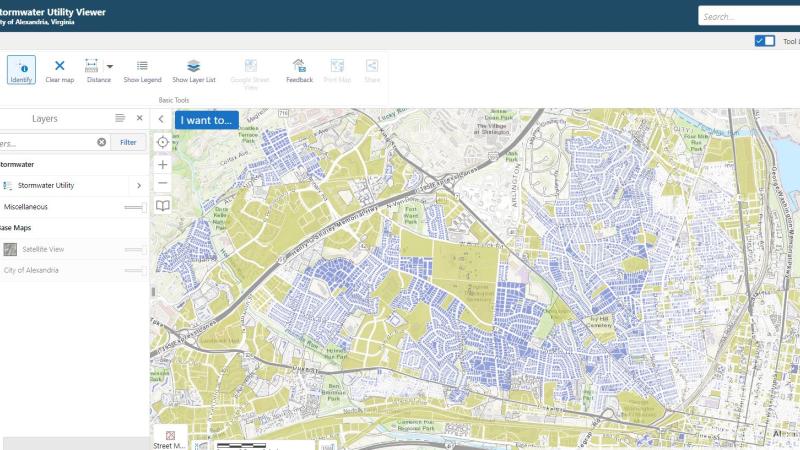The width and height of the screenshot is (800, 450).
Task: Zoom in with the plus button
Action: (x=163, y=164)
